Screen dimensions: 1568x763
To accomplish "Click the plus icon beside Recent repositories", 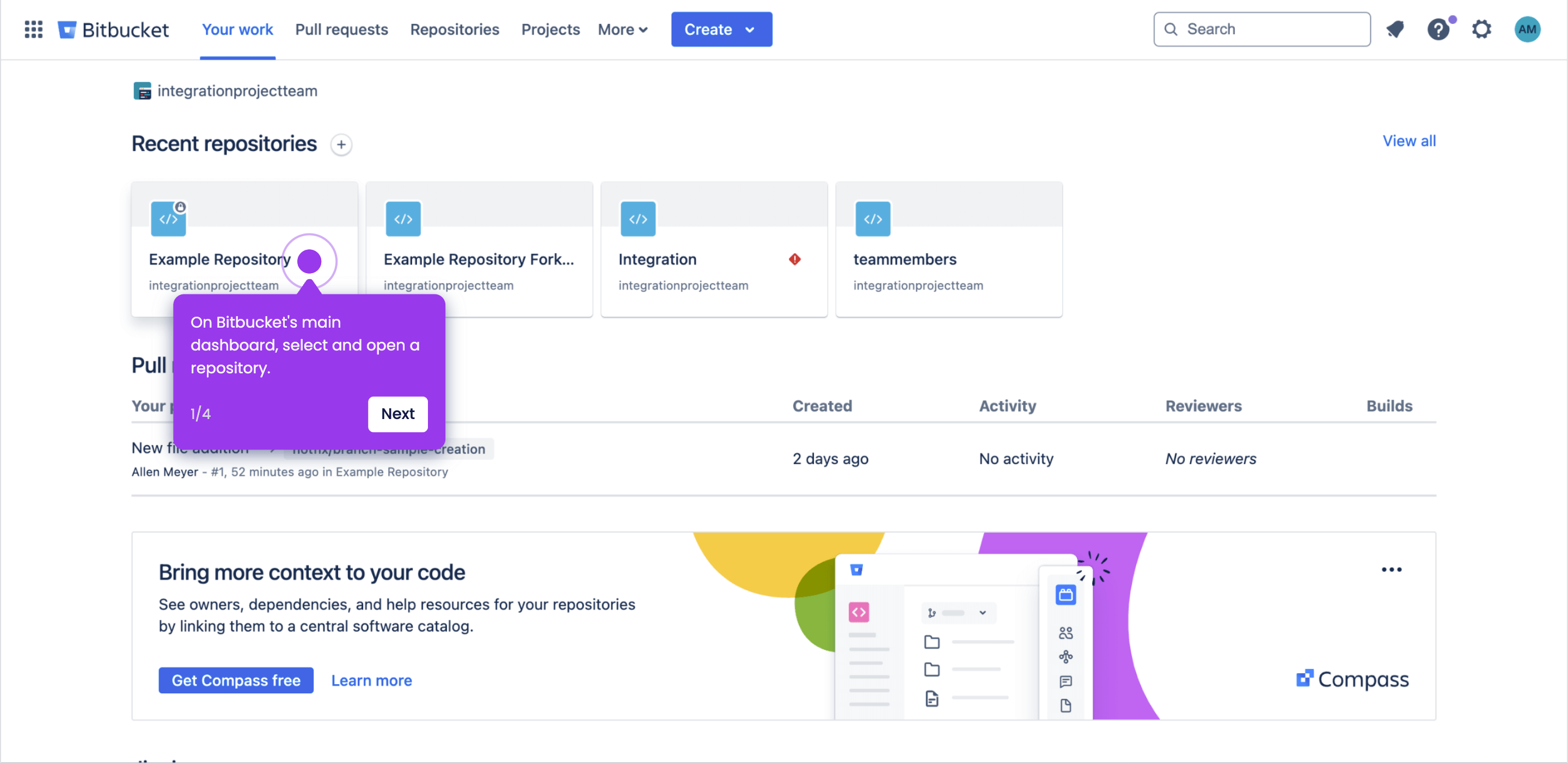I will click(x=341, y=145).
